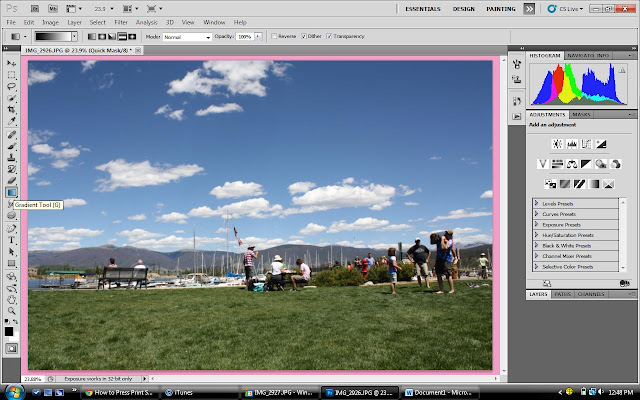Choose the Reflected Gradient style
640x400 pixels.
tap(122, 37)
